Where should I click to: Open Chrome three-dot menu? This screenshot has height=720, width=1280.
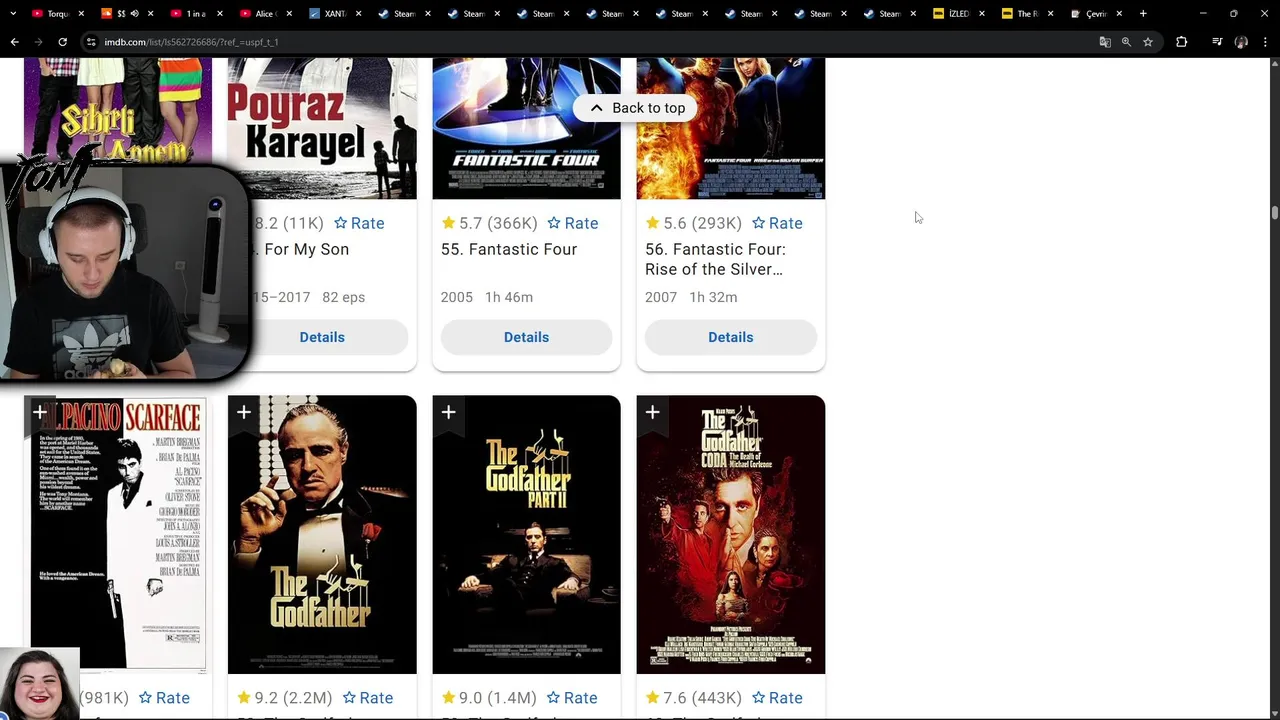pyautogui.click(x=1265, y=42)
